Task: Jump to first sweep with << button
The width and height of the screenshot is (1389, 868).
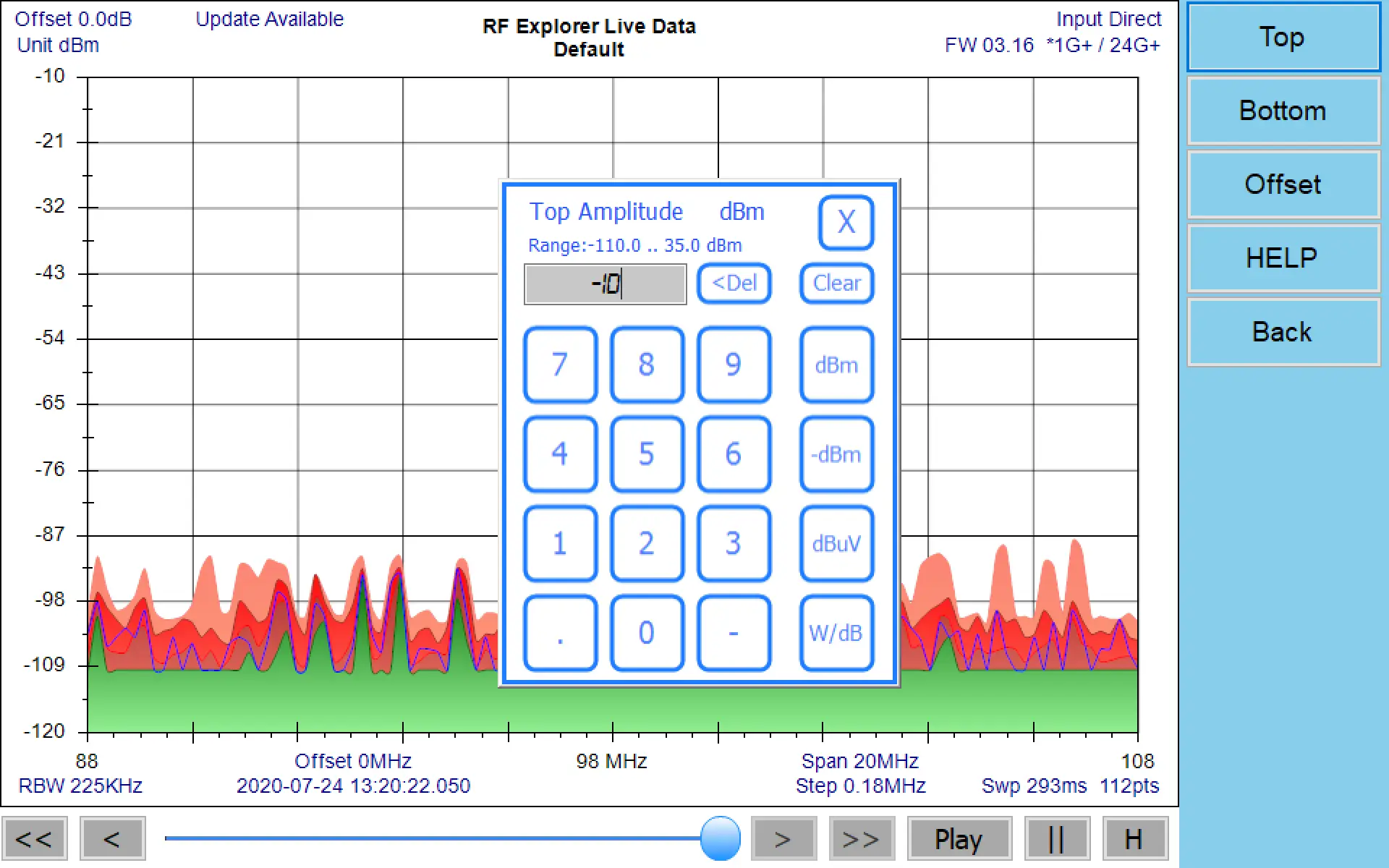Action: point(34,839)
